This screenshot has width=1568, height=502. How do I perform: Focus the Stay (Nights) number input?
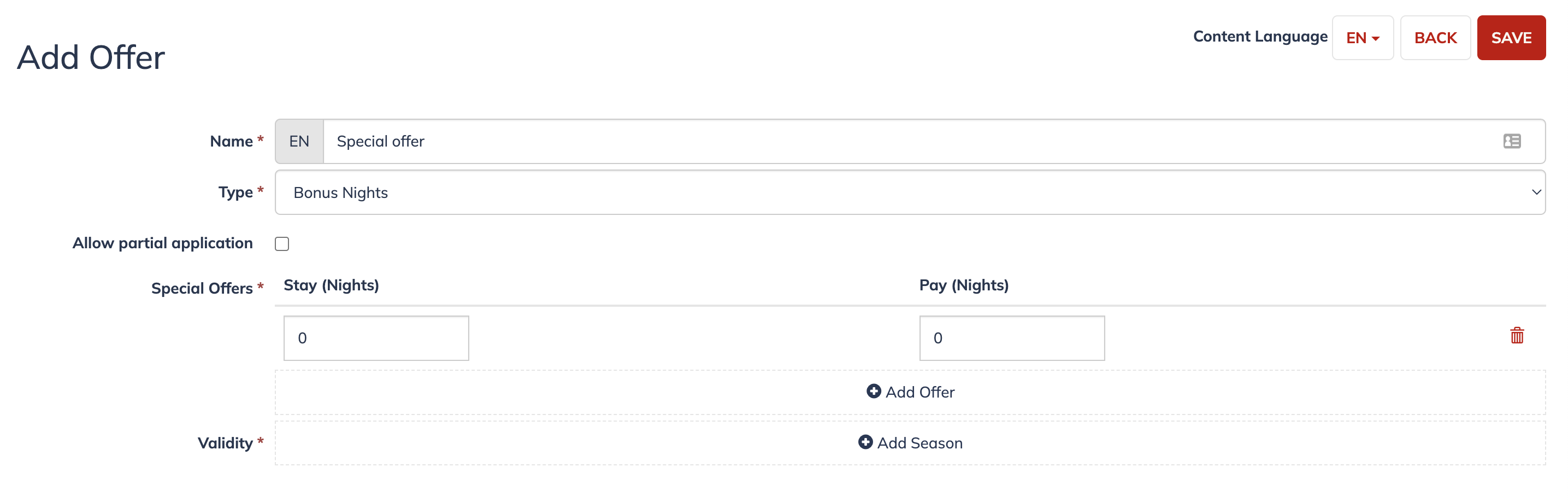coord(376,338)
